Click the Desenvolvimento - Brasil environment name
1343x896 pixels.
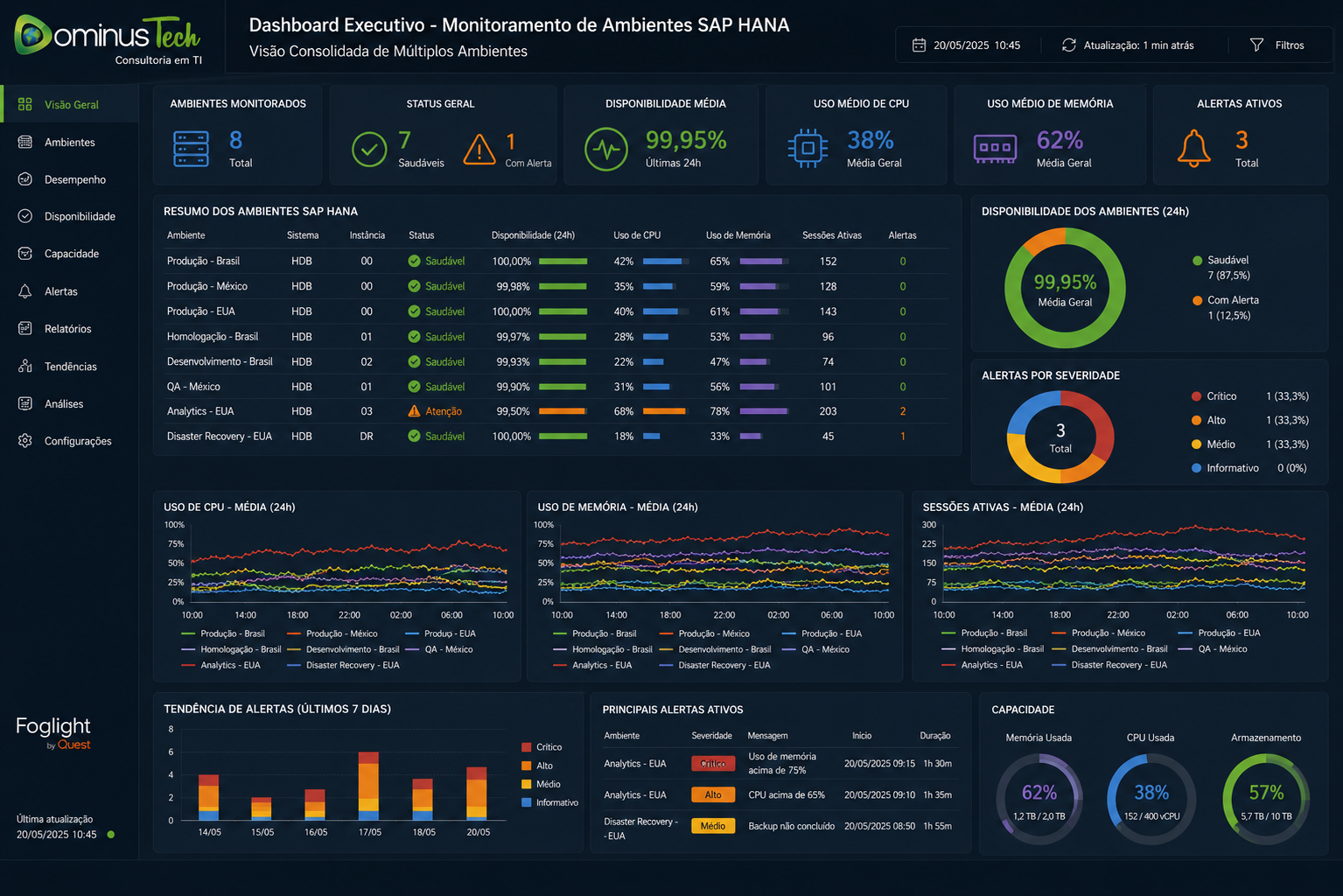(220, 361)
